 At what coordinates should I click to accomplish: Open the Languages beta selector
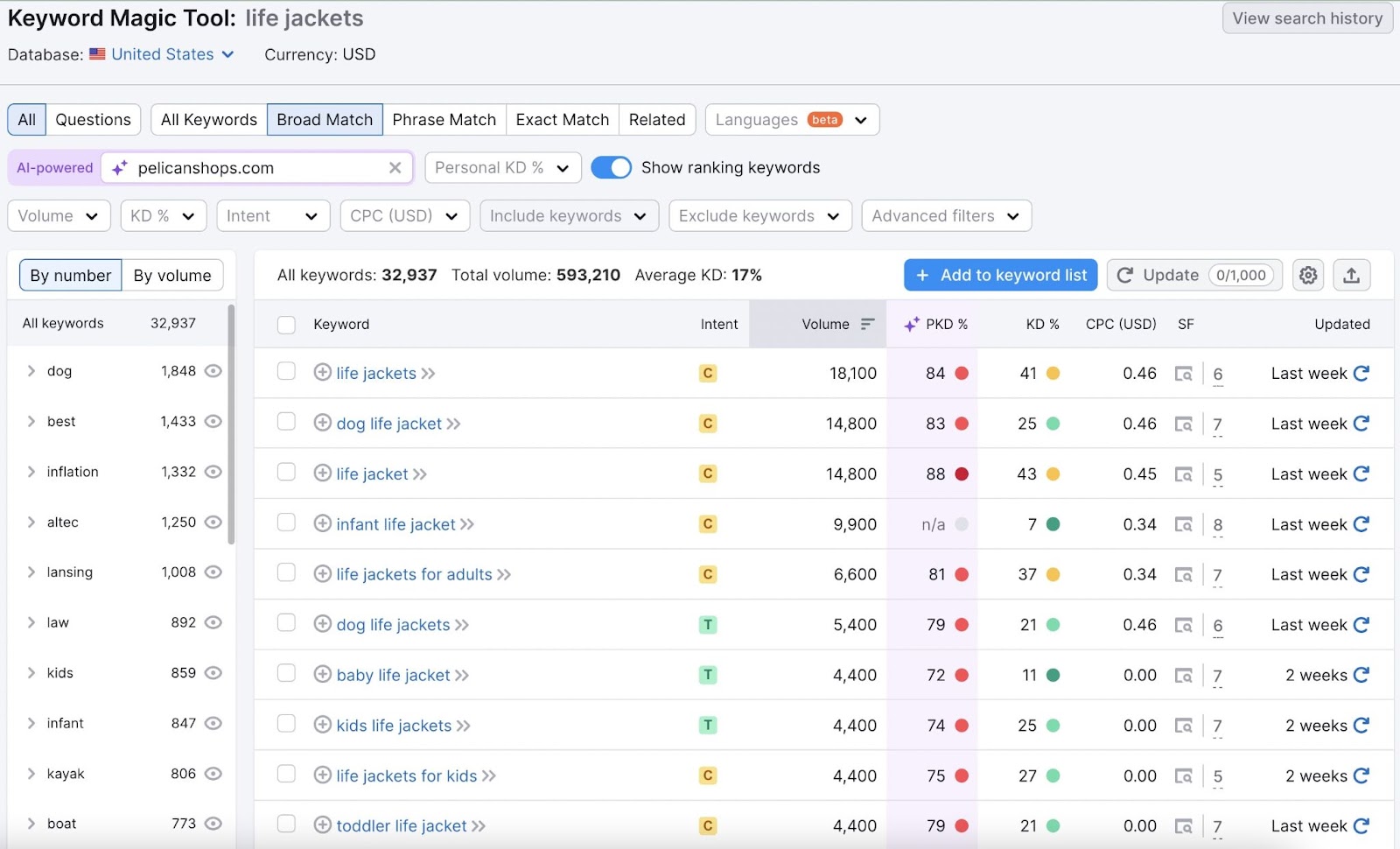[792, 119]
